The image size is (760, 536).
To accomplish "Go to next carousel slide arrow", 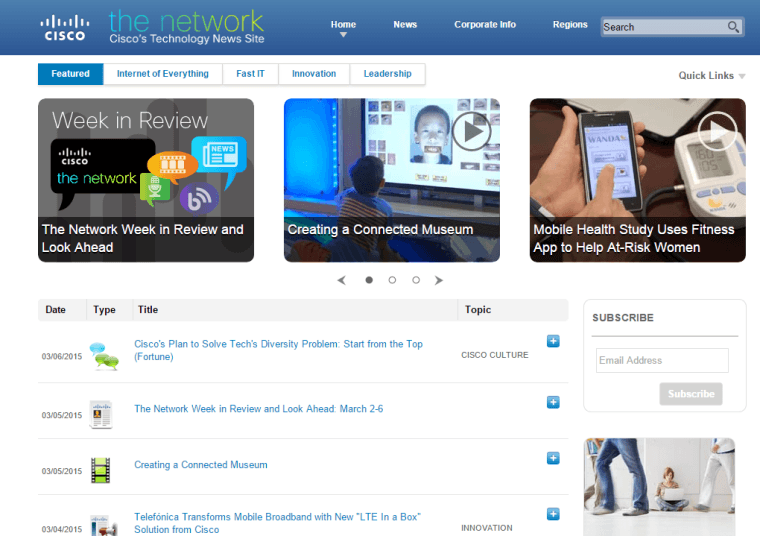I will point(439,280).
